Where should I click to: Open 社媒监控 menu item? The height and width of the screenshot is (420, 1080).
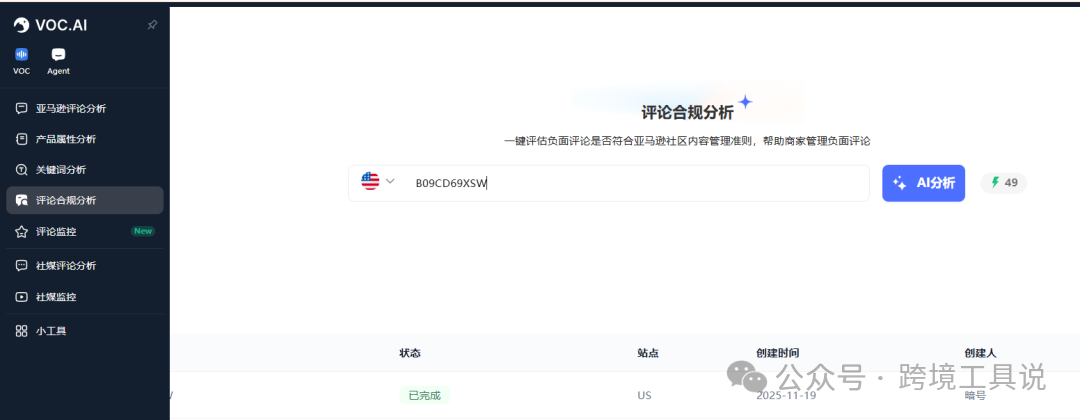click(85, 297)
